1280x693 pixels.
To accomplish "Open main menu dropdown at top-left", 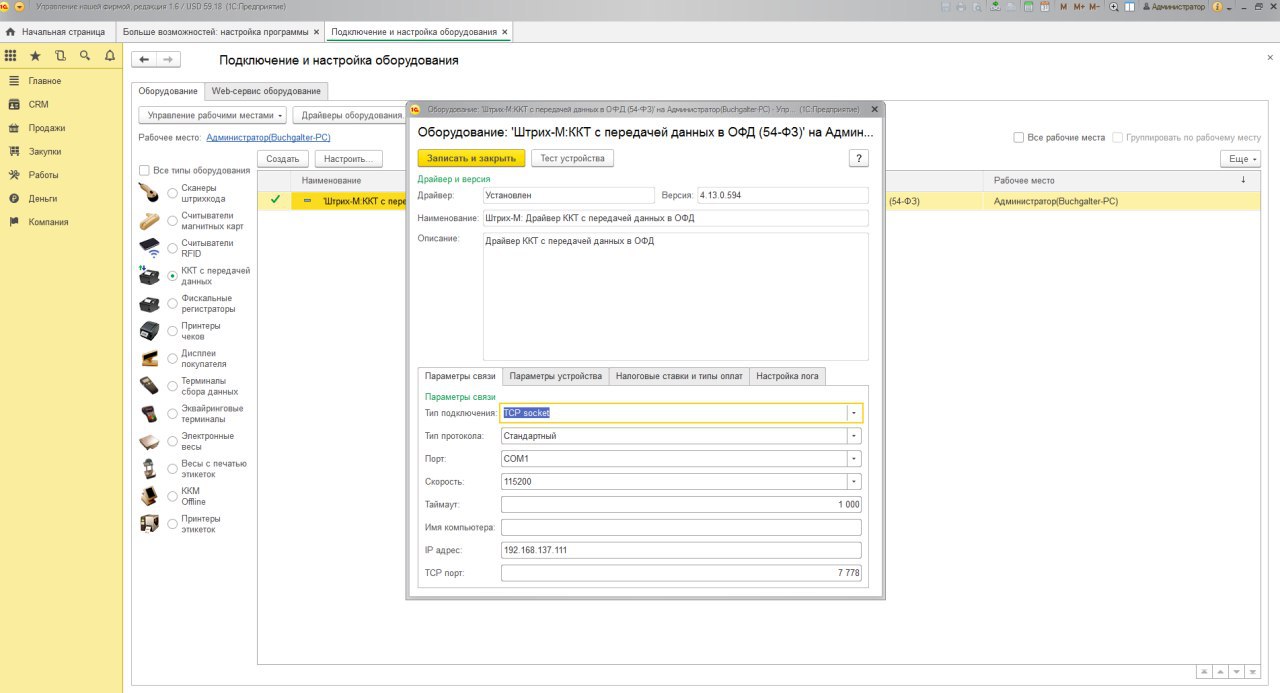I will (x=20, y=6).
